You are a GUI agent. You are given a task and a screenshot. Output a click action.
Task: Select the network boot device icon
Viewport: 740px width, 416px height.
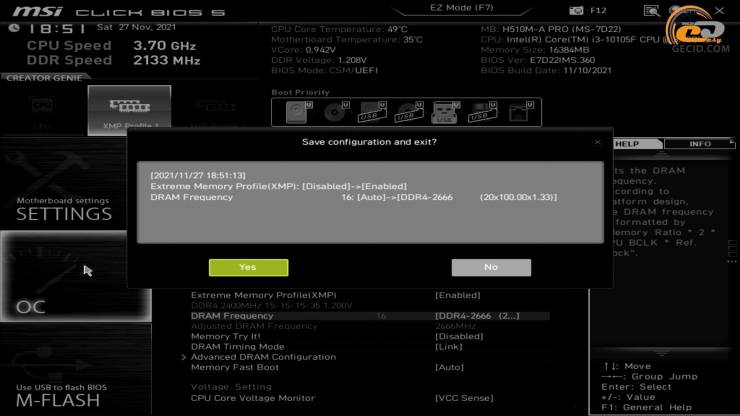pyautogui.click(x=519, y=112)
